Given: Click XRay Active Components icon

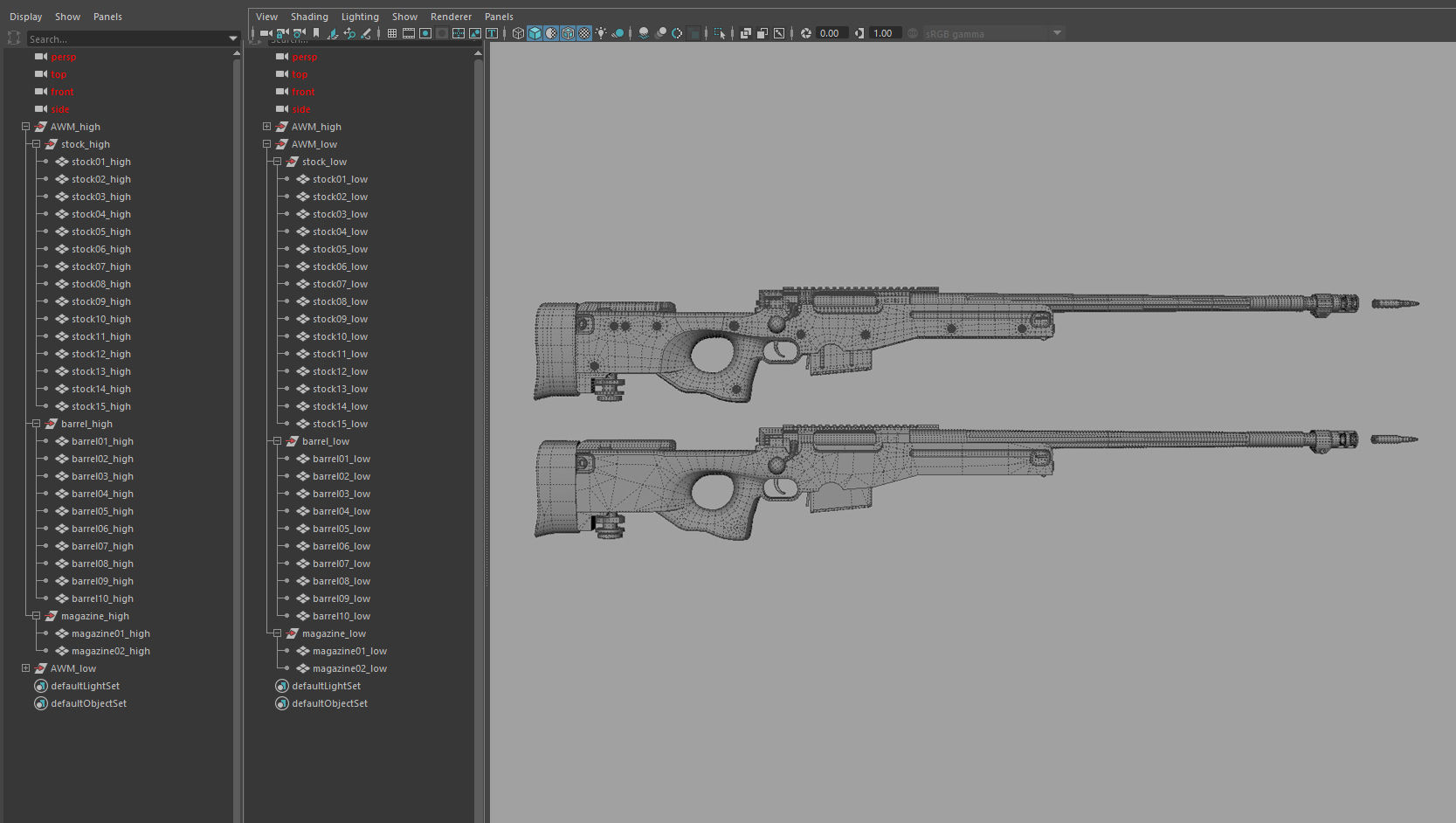Looking at the screenshot, I should point(763,33).
